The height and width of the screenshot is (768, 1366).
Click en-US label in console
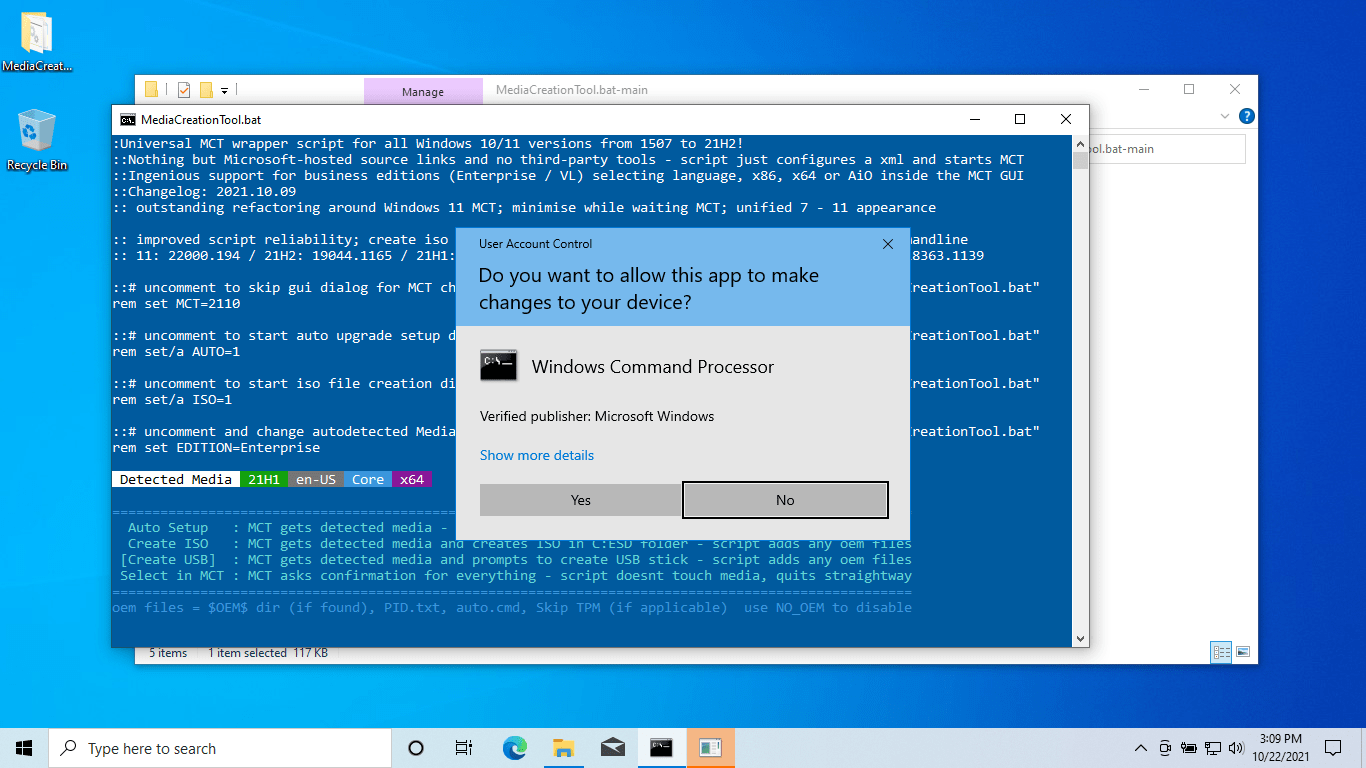(x=316, y=480)
